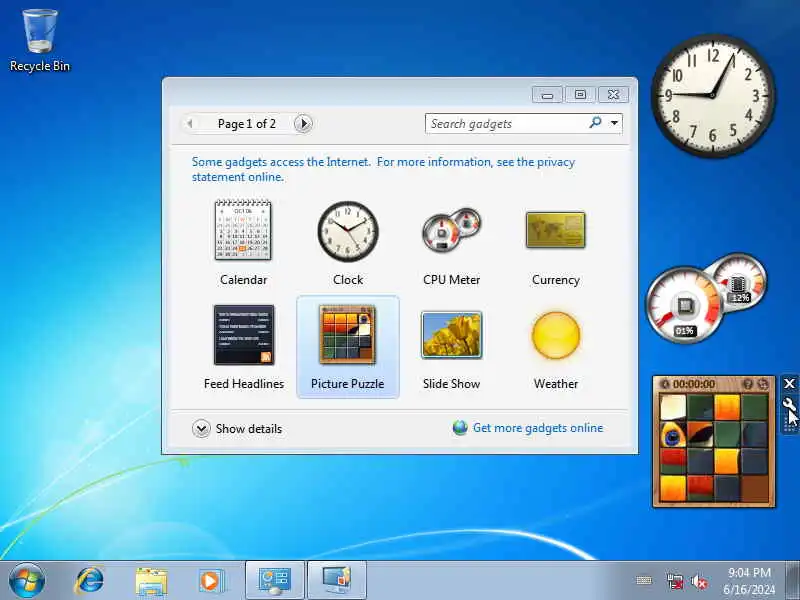Image resolution: width=800 pixels, height=600 pixels.
Task: Expand Show details section
Action: 237,429
